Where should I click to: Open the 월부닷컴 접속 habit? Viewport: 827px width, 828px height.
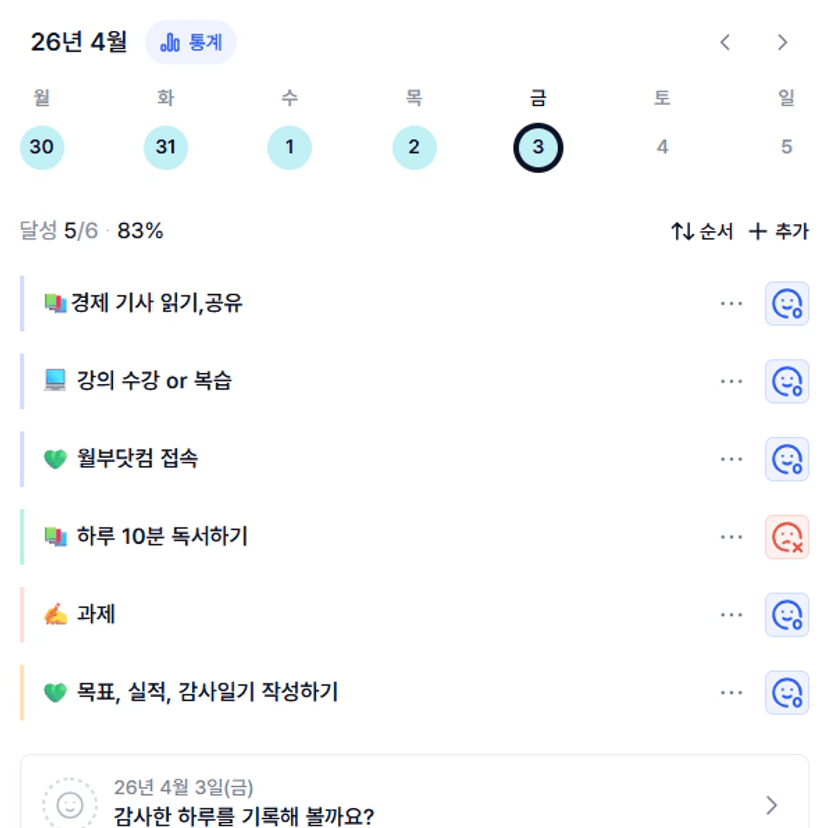coord(137,459)
